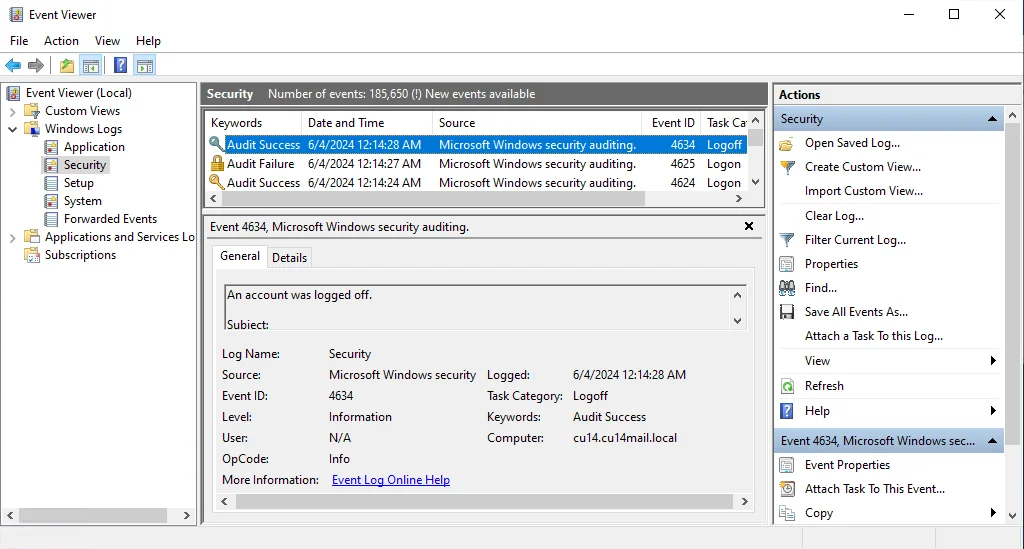Open the File menu
Screen dimensions: 1024x549
click(19, 40)
